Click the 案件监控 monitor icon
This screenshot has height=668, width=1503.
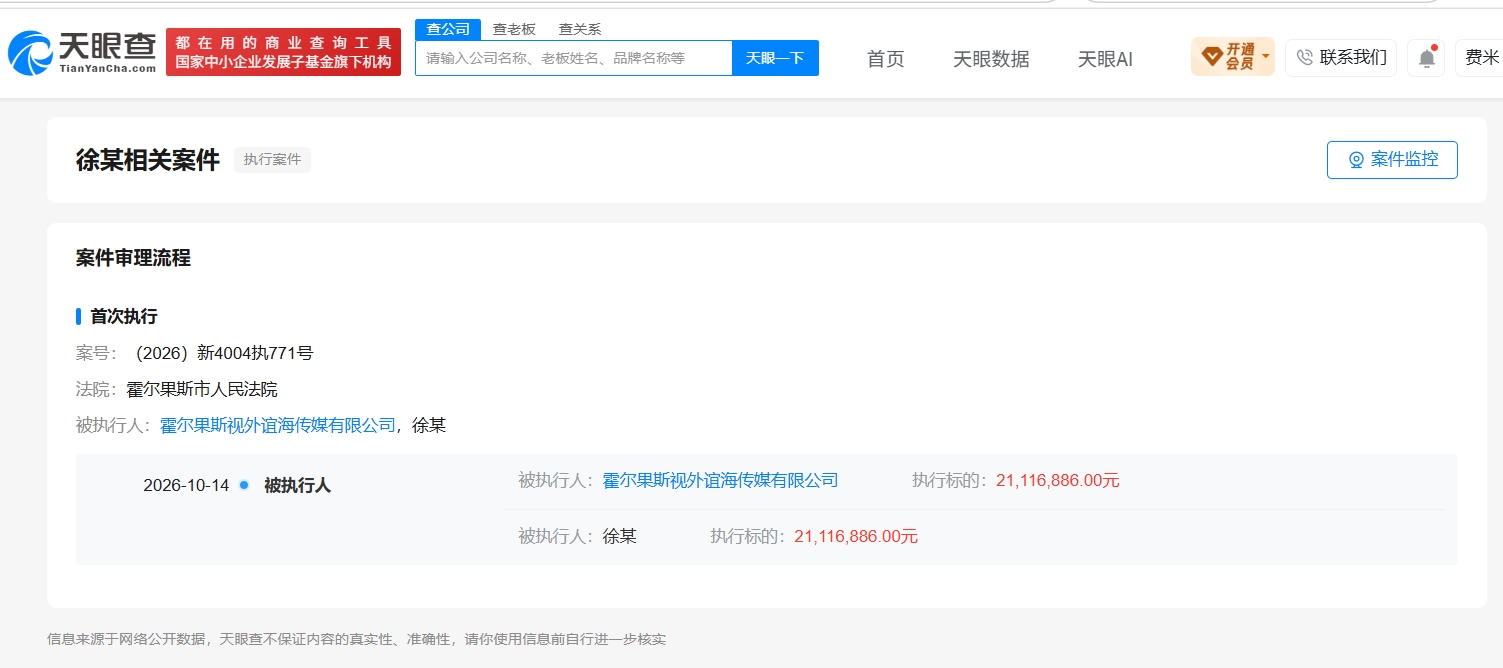coord(1356,160)
